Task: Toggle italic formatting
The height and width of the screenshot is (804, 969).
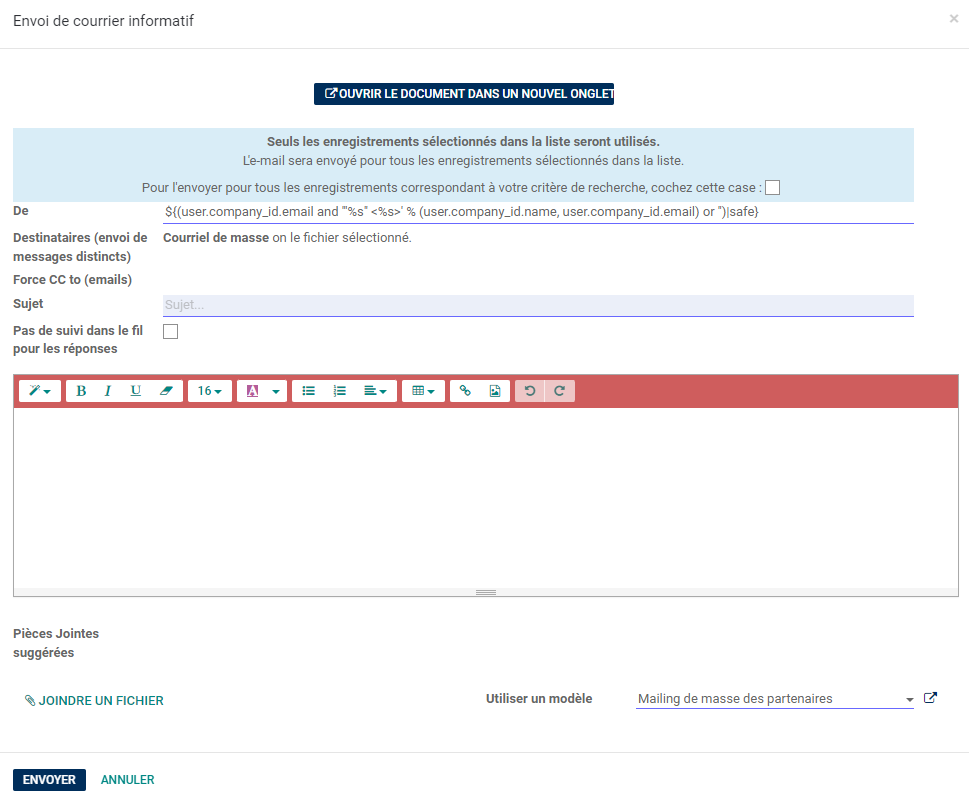Action: [108, 391]
